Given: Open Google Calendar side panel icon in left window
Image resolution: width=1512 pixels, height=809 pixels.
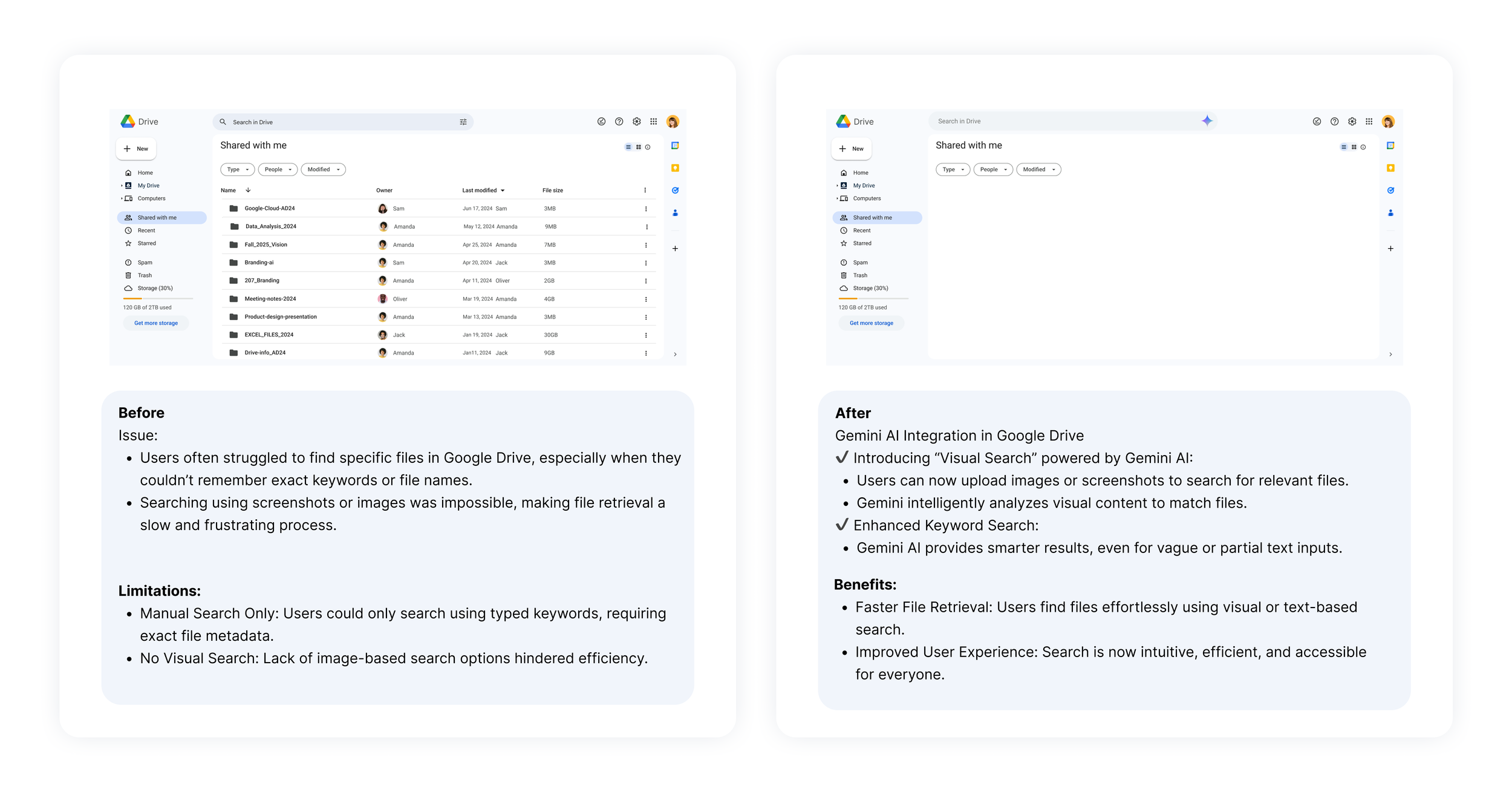Looking at the screenshot, I should (675, 146).
